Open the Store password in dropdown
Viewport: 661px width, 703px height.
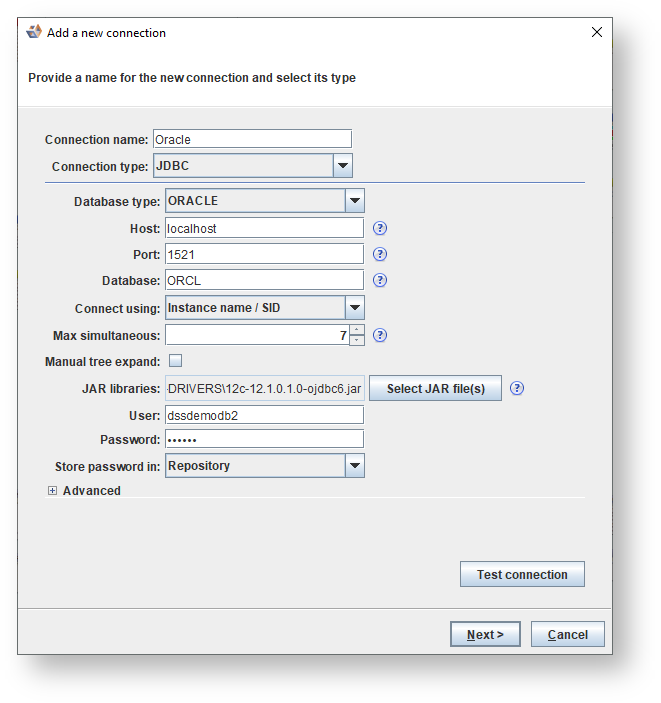(x=354, y=466)
